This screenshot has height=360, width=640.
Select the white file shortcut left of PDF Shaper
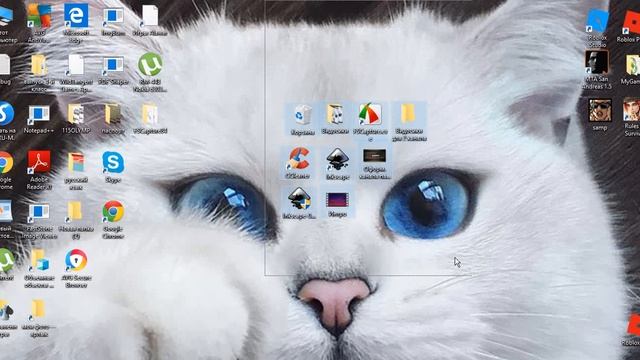pyautogui.click(x=76, y=73)
